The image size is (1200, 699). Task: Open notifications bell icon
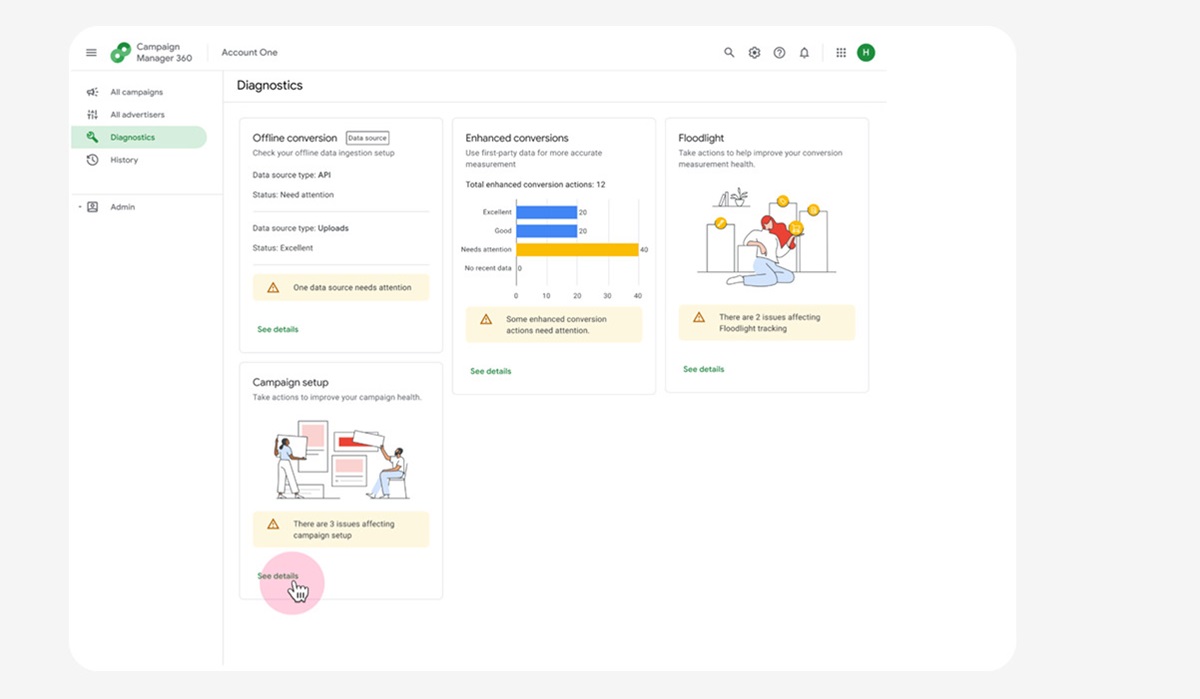coord(804,53)
